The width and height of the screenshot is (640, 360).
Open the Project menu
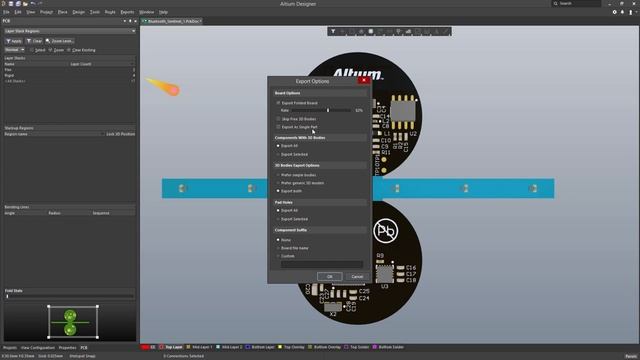click(x=46, y=12)
